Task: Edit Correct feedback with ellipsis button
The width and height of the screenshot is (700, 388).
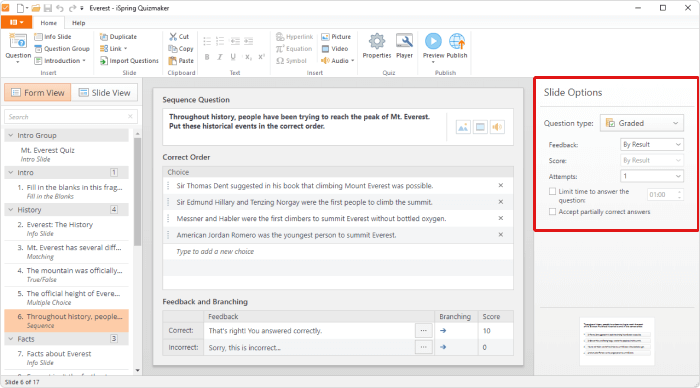Action: [x=423, y=331]
